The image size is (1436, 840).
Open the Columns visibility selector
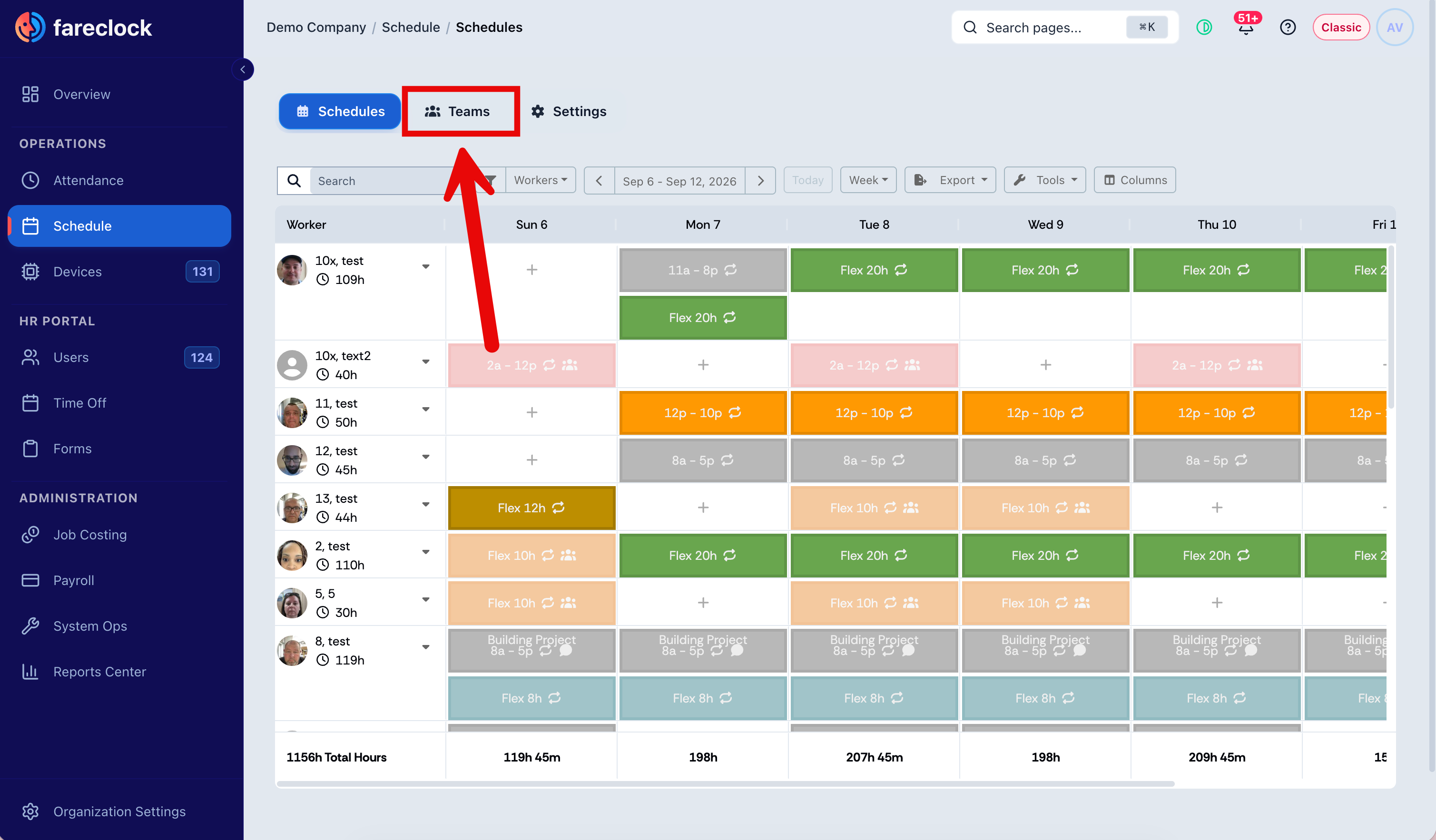(1134, 180)
